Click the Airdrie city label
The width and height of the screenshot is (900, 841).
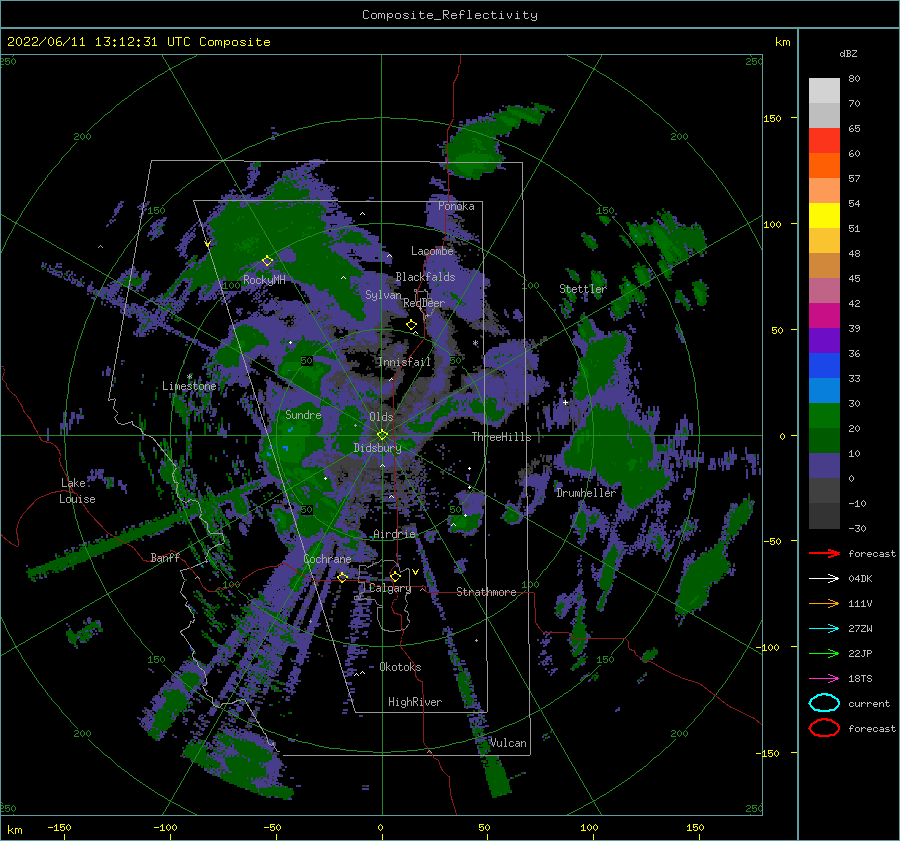[x=394, y=534]
